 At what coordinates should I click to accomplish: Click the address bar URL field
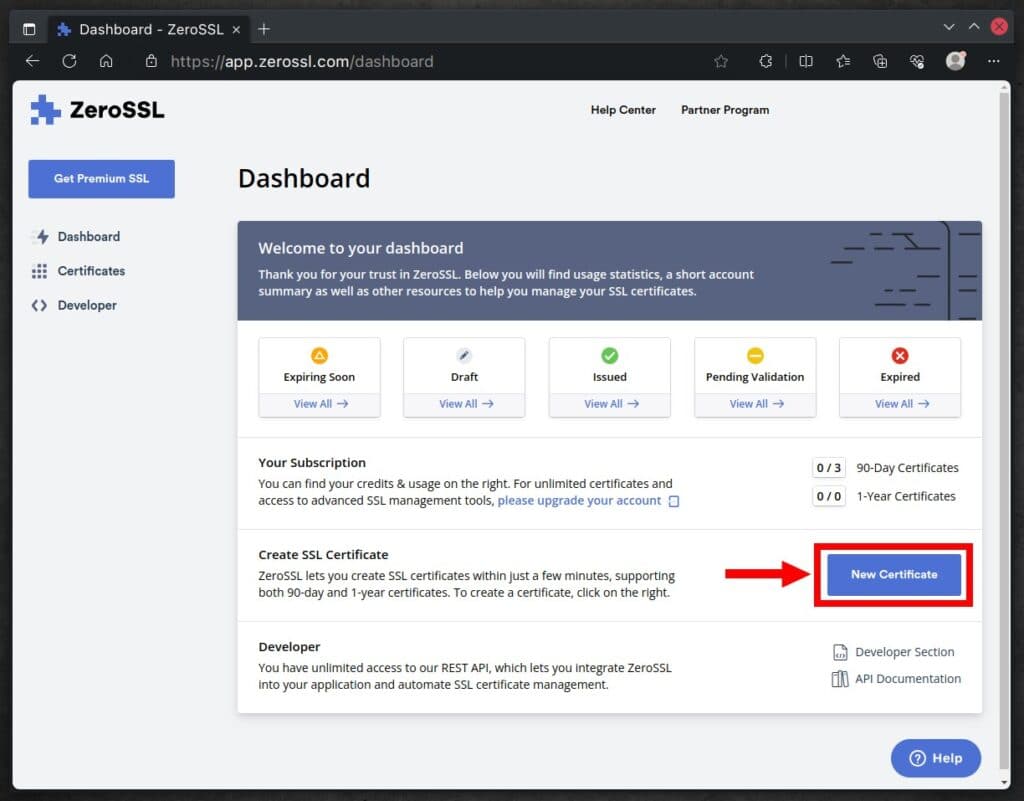(302, 61)
